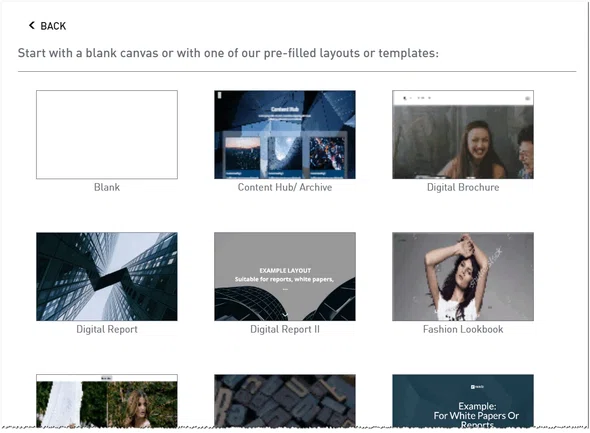Select the wedding dress photo template
The height and width of the screenshot is (433, 590).
point(107,401)
